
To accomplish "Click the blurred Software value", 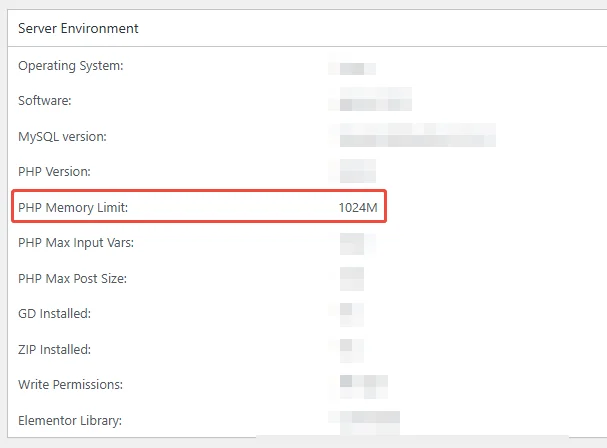I will tap(375, 100).
